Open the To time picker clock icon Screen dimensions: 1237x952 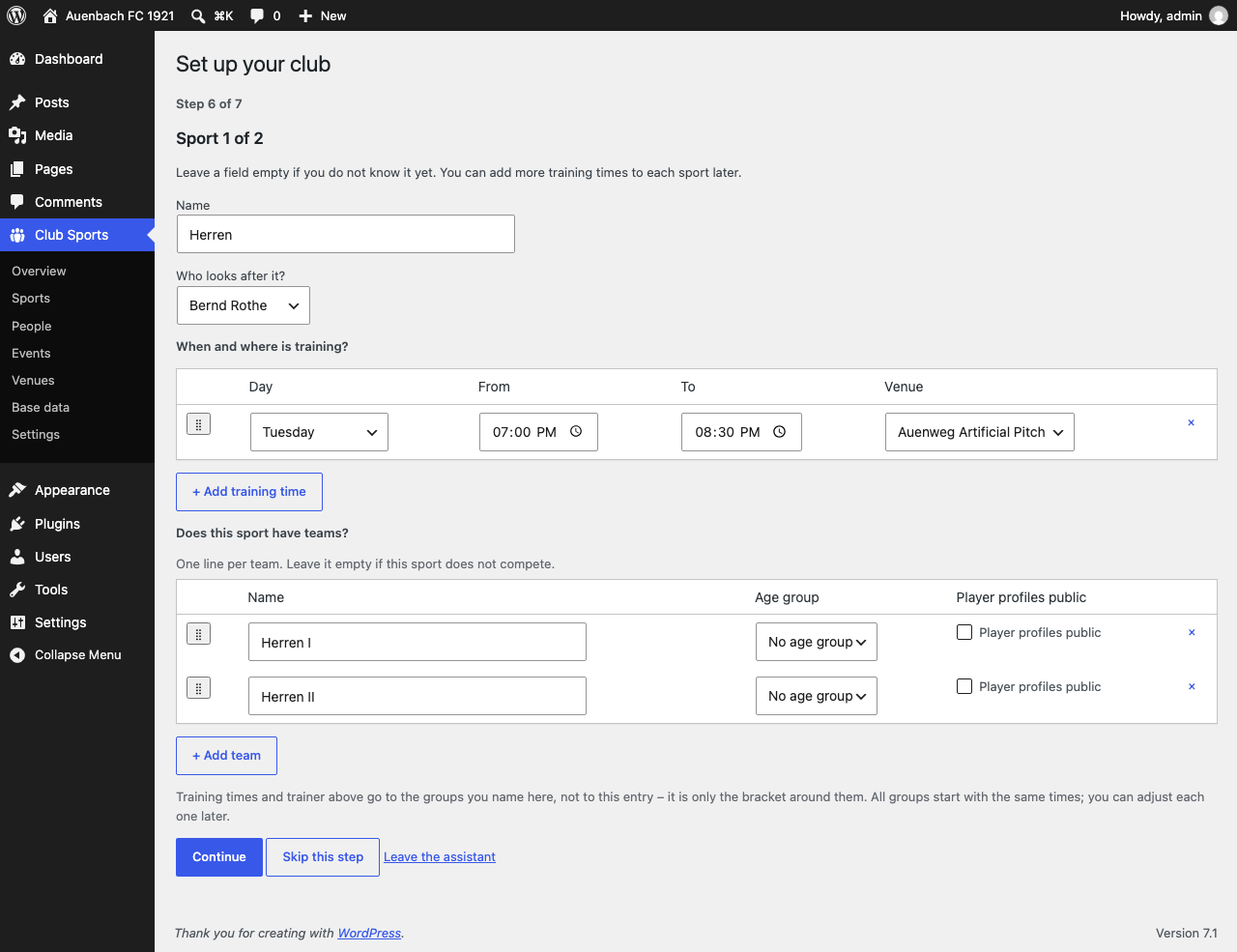[780, 432]
